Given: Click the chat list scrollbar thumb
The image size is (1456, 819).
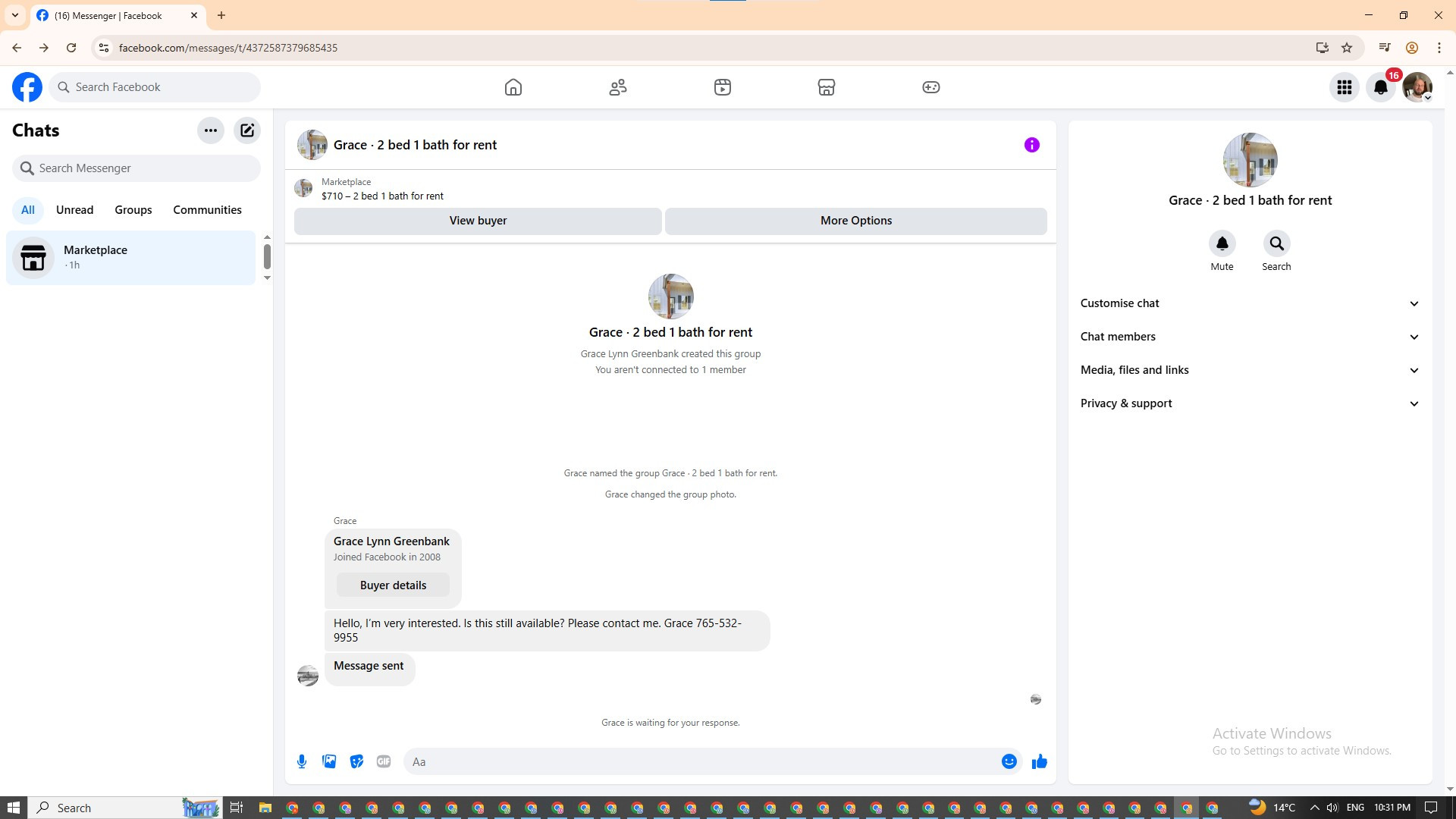Looking at the screenshot, I should pyautogui.click(x=267, y=256).
